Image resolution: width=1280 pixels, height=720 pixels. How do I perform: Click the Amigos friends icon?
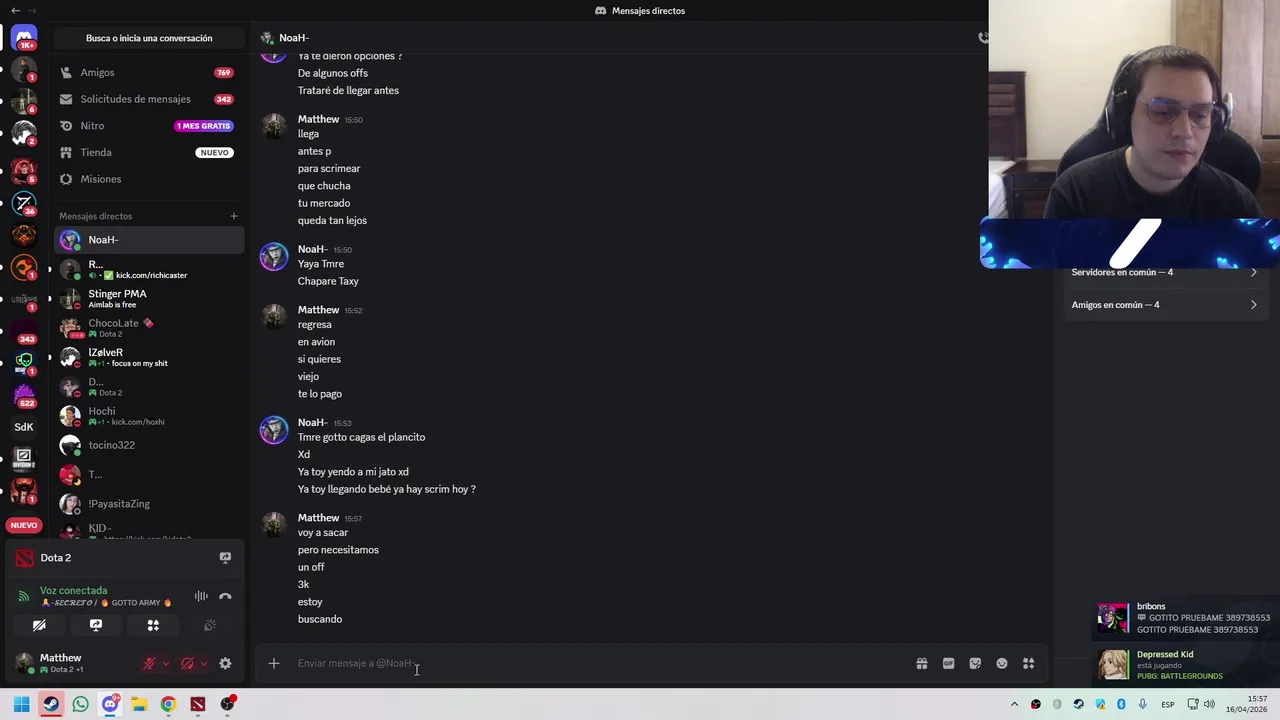[x=66, y=73]
